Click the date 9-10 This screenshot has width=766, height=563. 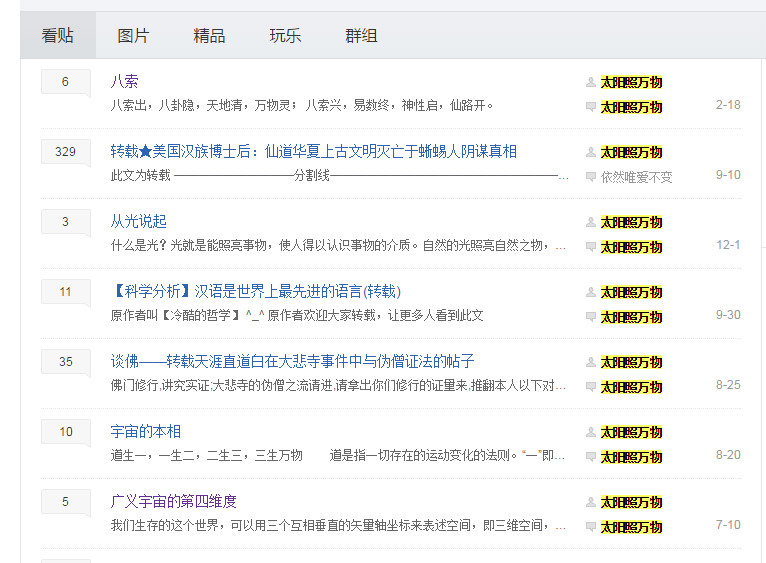click(x=728, y=175)
